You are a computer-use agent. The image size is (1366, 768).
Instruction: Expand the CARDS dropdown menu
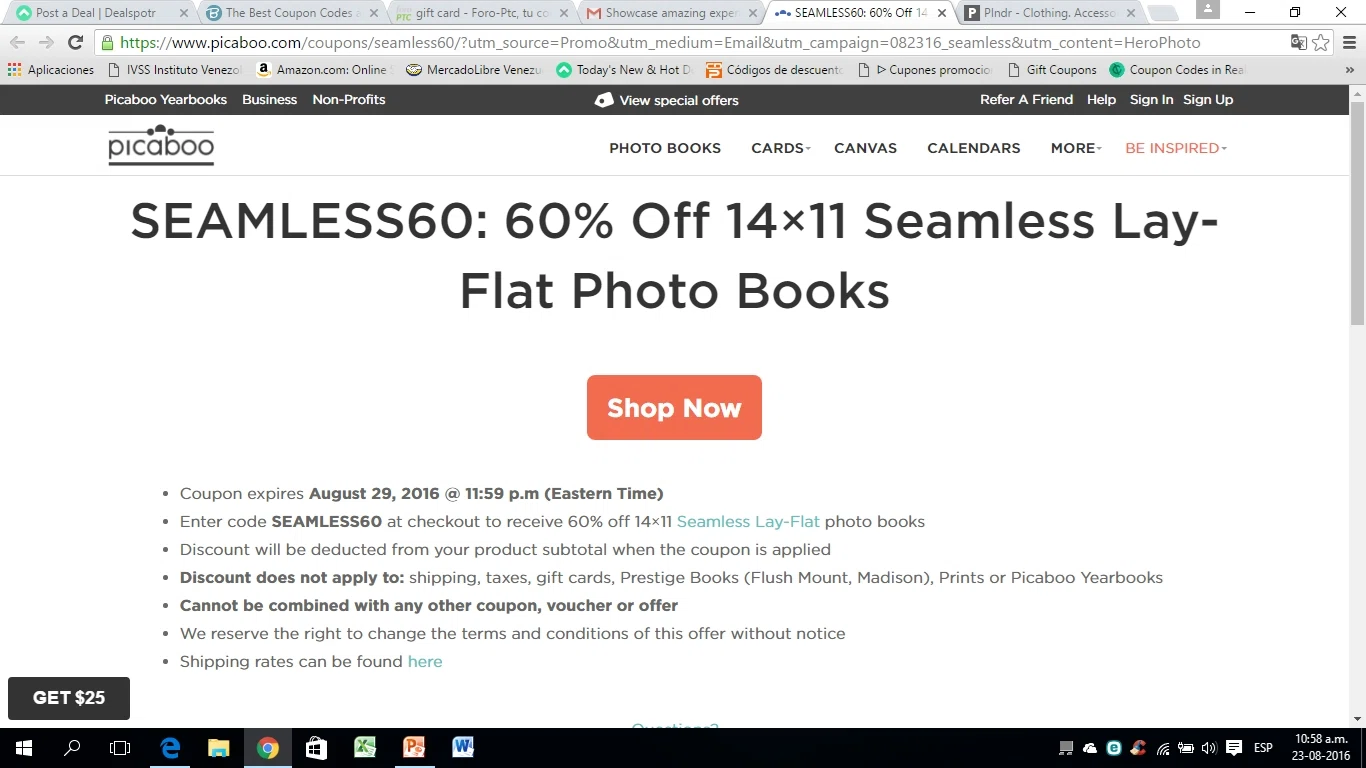781,148
